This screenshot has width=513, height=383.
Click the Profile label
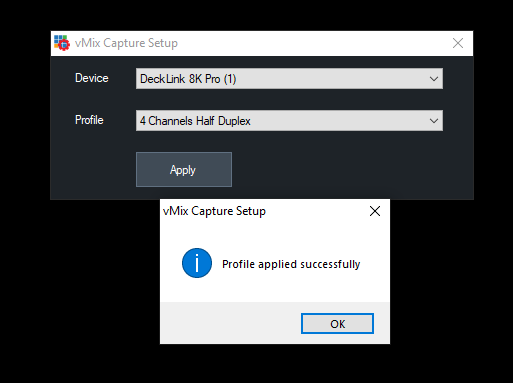click(89, 120)
